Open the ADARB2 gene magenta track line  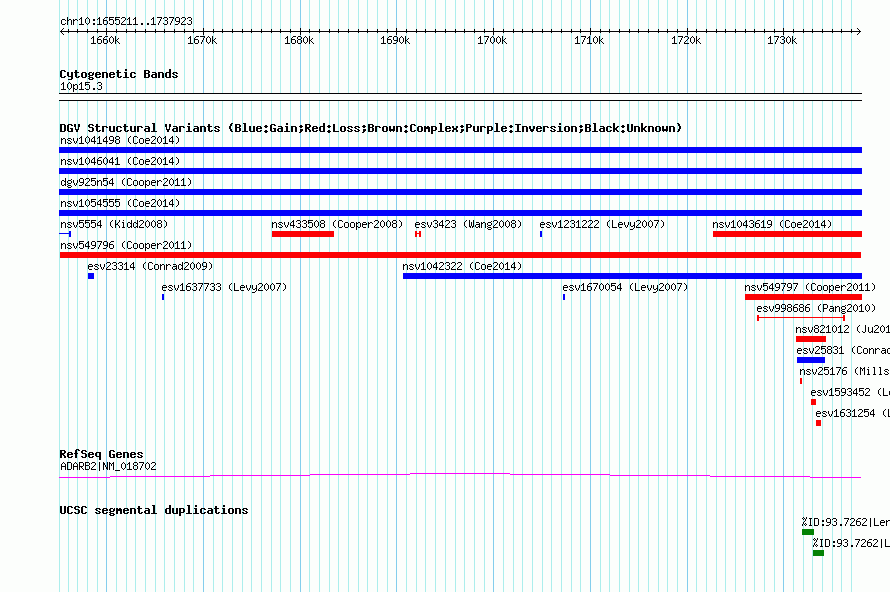(460, 476)
